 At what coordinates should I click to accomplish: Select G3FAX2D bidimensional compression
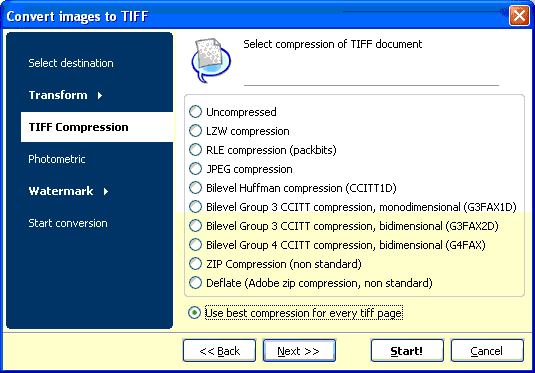pos(196,226)
